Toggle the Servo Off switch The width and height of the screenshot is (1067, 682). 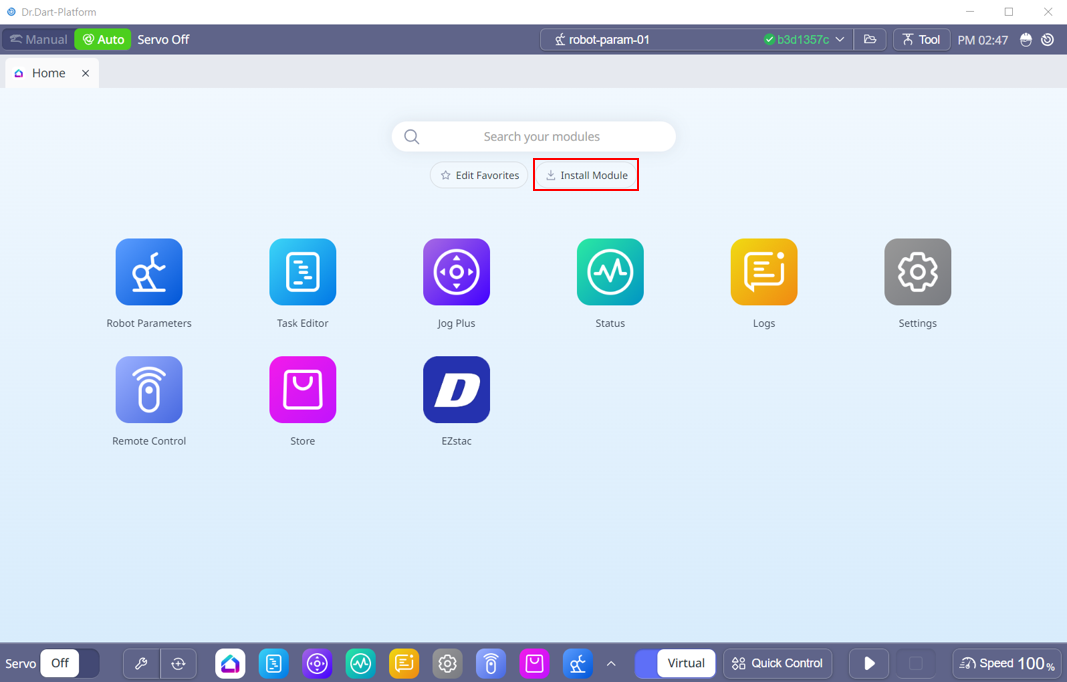pyautogui.click(x=70, y=663)
